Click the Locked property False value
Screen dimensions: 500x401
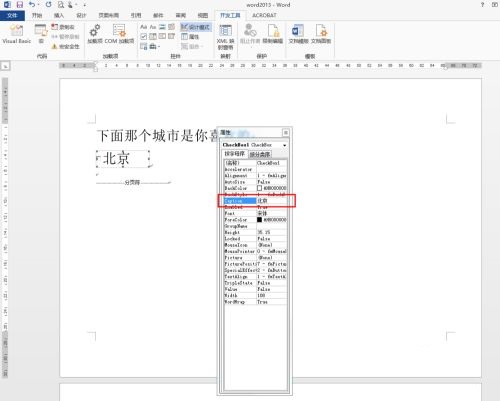point(272,239)
